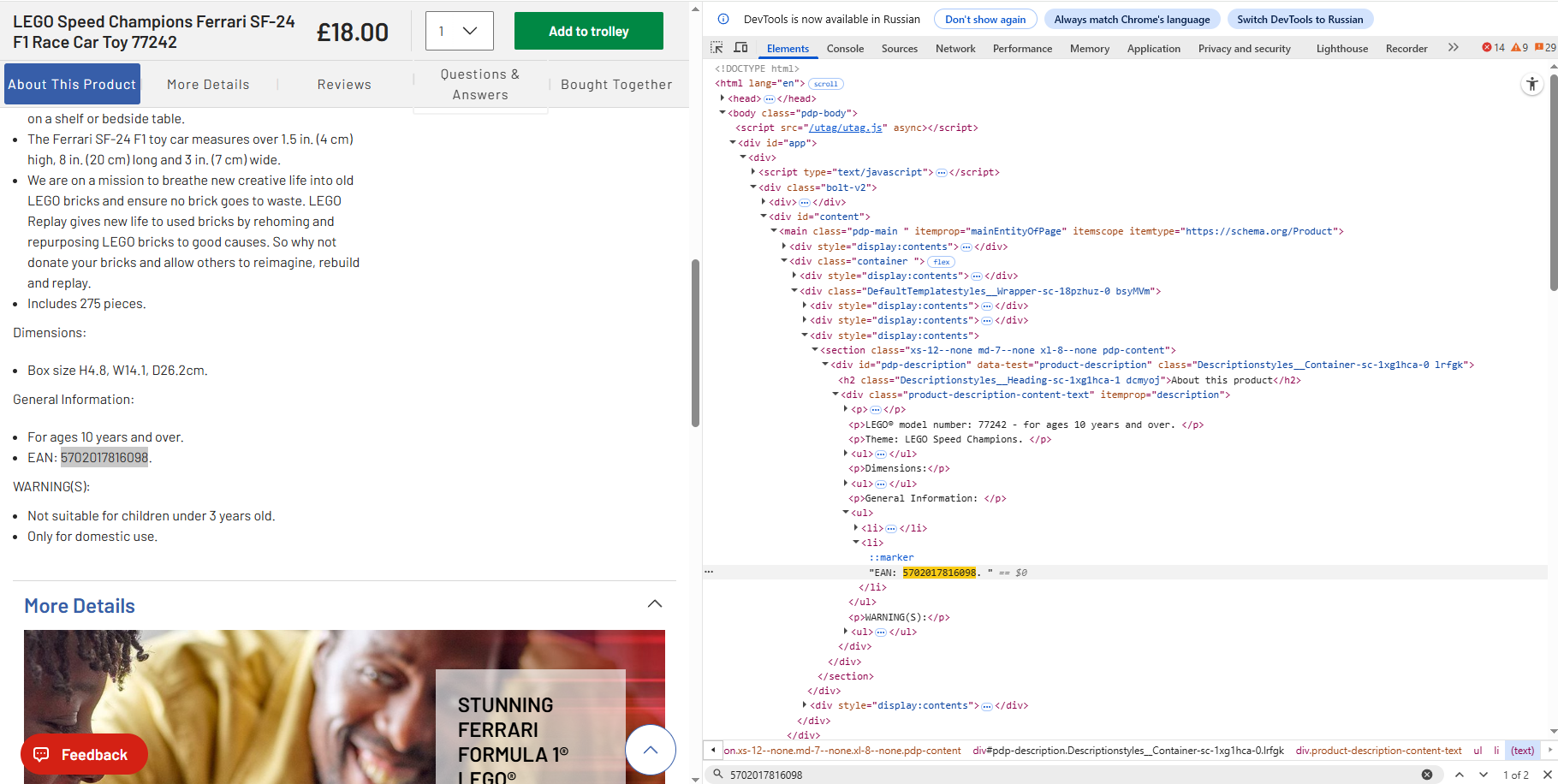The image size is (1558, 784).
Task: Click Always match Chrome's language button
Action: [x=1132, y=19]
